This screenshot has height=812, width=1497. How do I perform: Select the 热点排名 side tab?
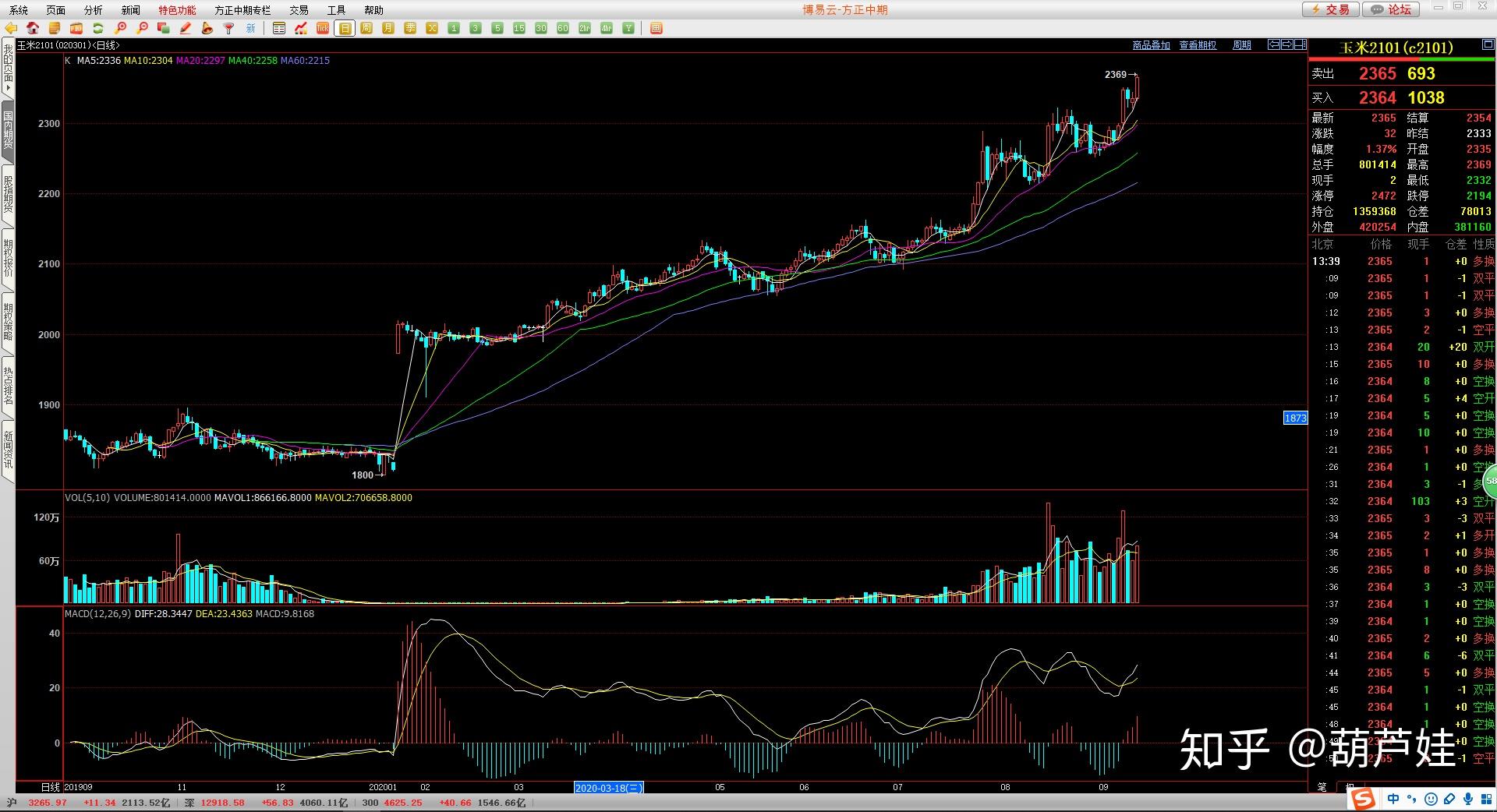click(8, 387)
